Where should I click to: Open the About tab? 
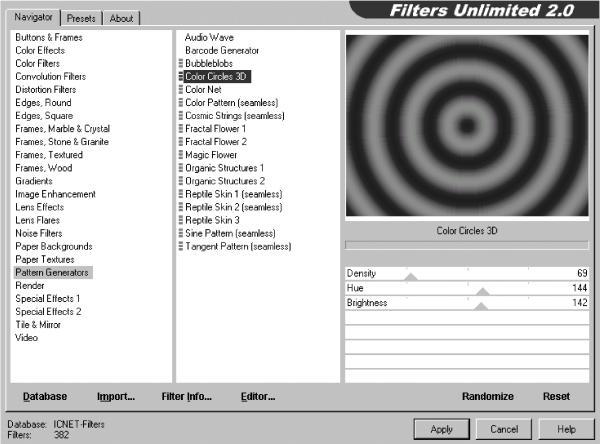[121, 18]
